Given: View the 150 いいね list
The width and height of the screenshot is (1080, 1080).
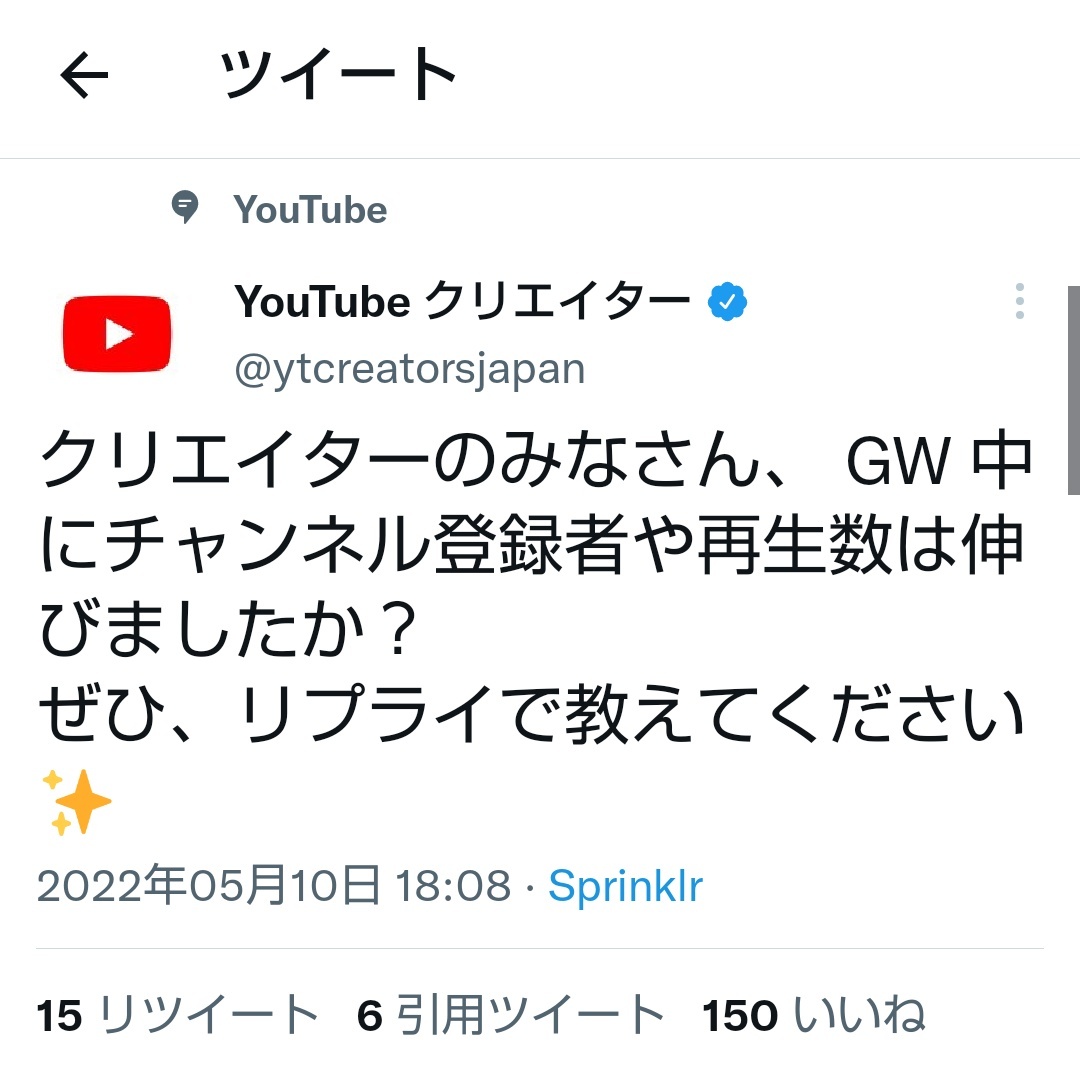Looking at the screenshot, I should tap(813, 1015).
